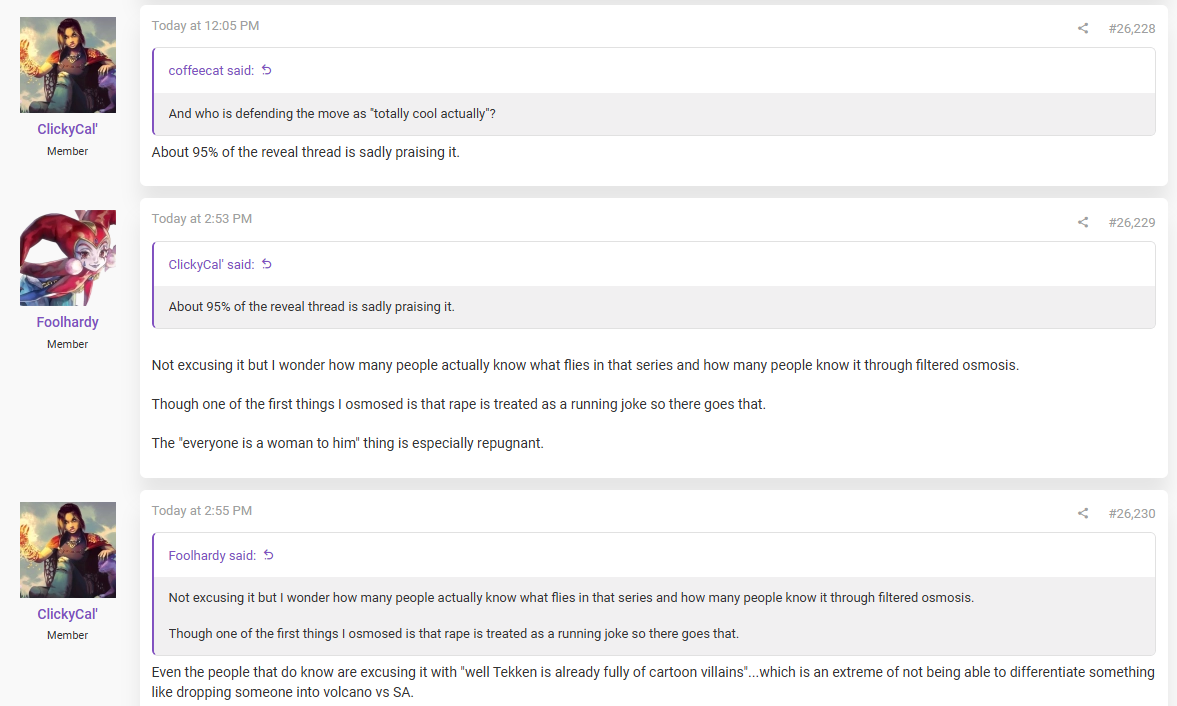
Task: Click 'Today at 2:55 PM' timestamp
Action: pos(202,510)
